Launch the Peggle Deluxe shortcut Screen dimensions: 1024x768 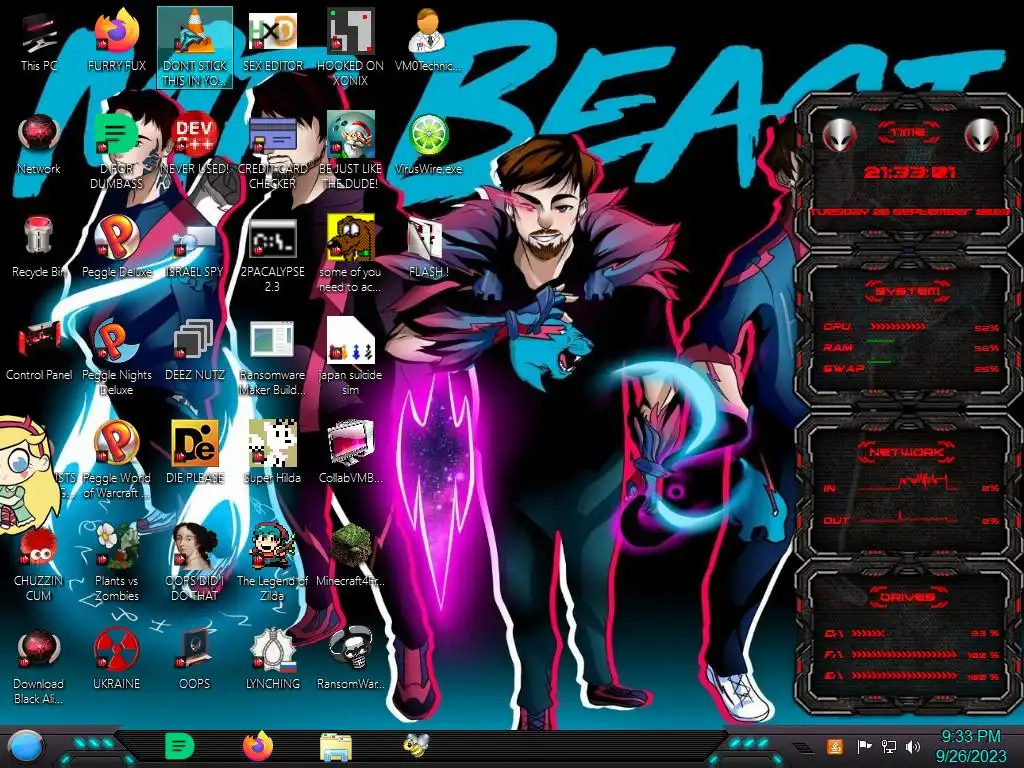click(116, 248)
